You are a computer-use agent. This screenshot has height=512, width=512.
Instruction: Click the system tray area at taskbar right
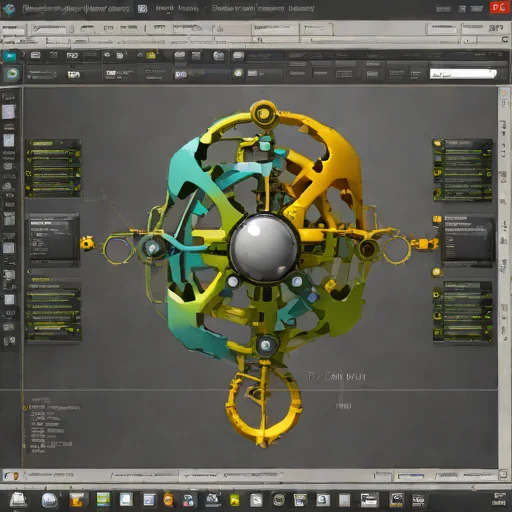coord(499,499)
